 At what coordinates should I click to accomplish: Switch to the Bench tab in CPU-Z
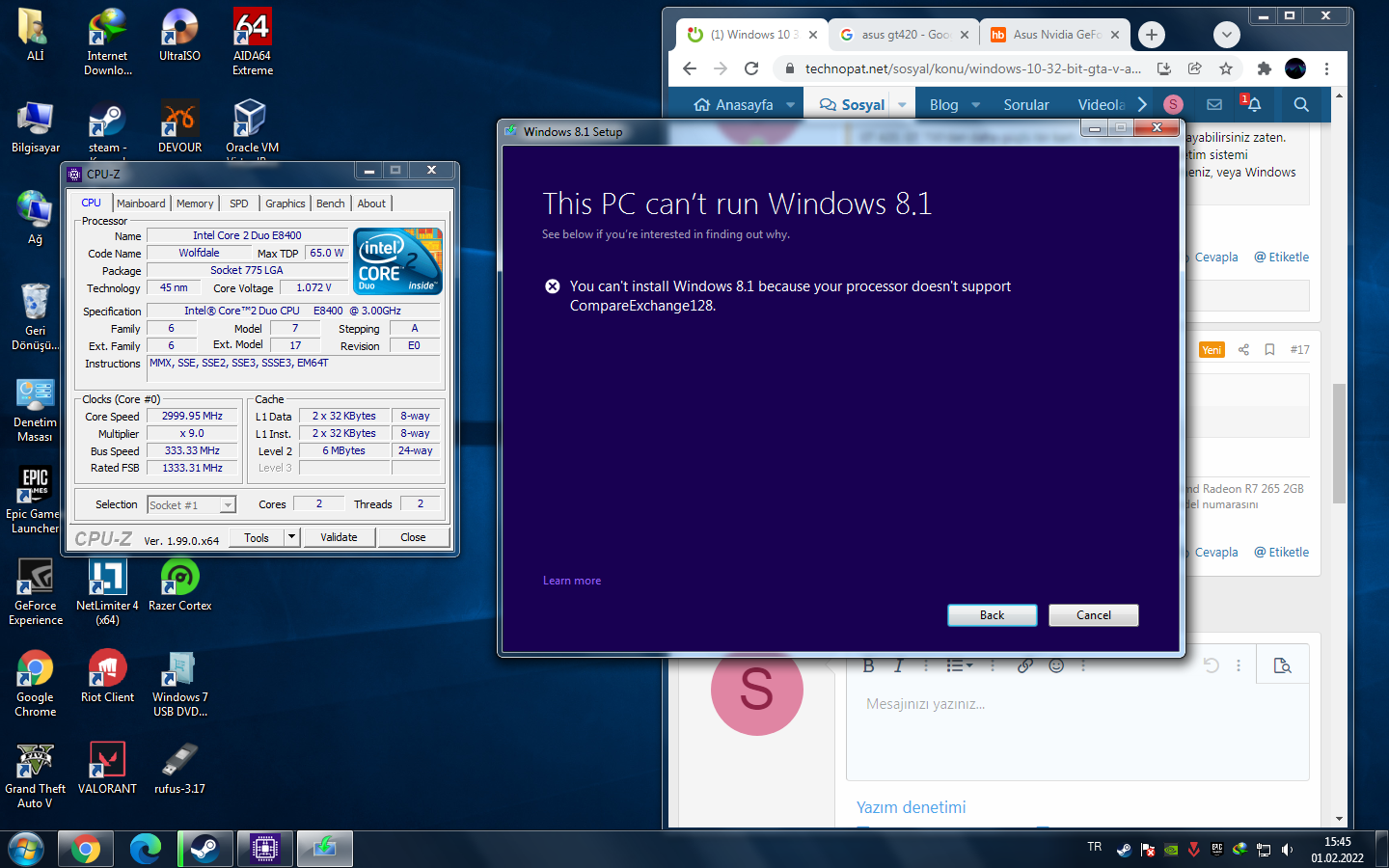pyautogui.click(x=330, y=203)
